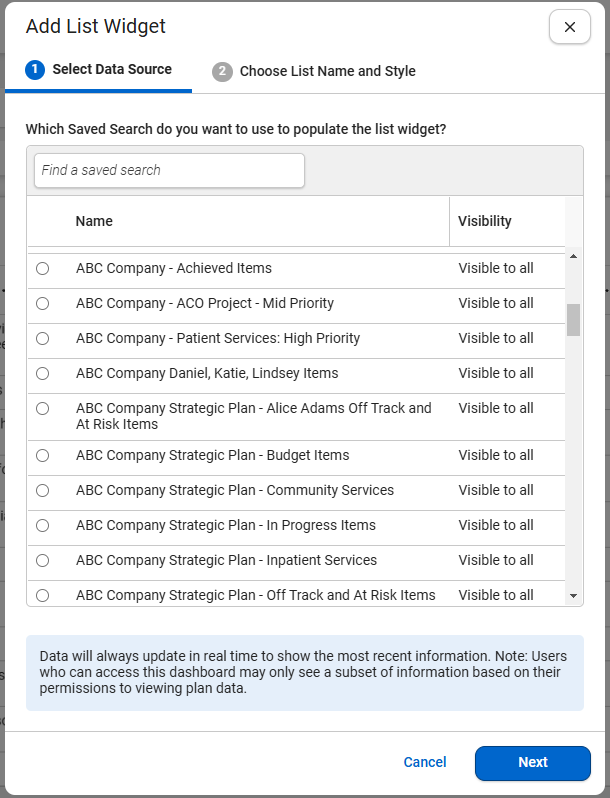Image resolution: width=610 pixels, height=798 pixels.
Task: Choose Community Services saved search radio
Action: 43,491
